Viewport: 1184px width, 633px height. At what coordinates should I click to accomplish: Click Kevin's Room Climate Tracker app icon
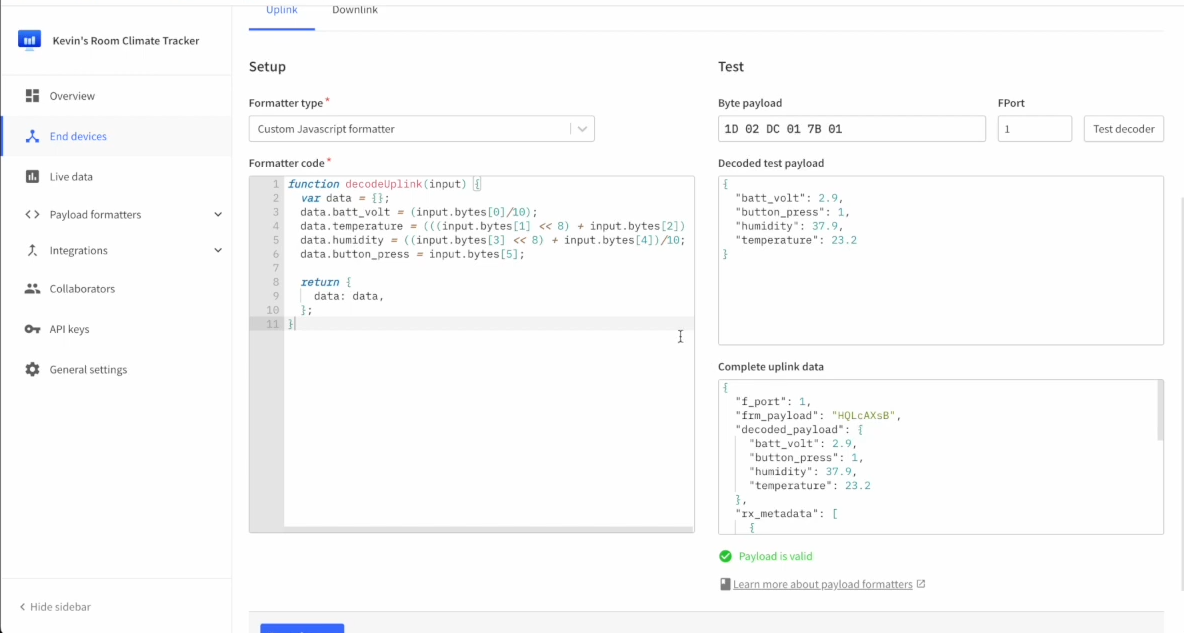click(28, 40)
